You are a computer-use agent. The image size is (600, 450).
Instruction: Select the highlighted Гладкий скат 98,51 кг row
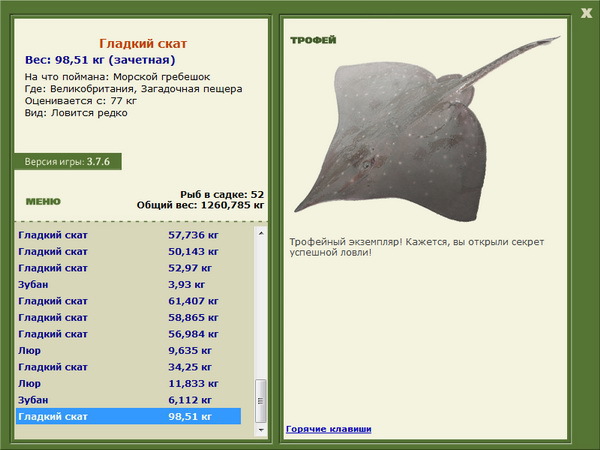click(129, 416)
